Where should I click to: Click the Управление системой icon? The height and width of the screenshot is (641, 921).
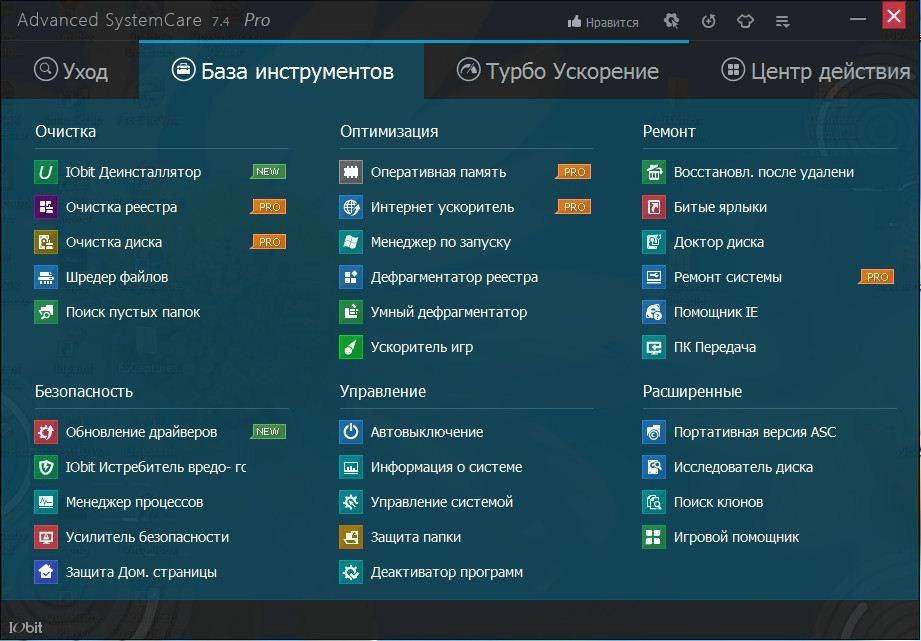pyautogui.click(x=351, y=502)
